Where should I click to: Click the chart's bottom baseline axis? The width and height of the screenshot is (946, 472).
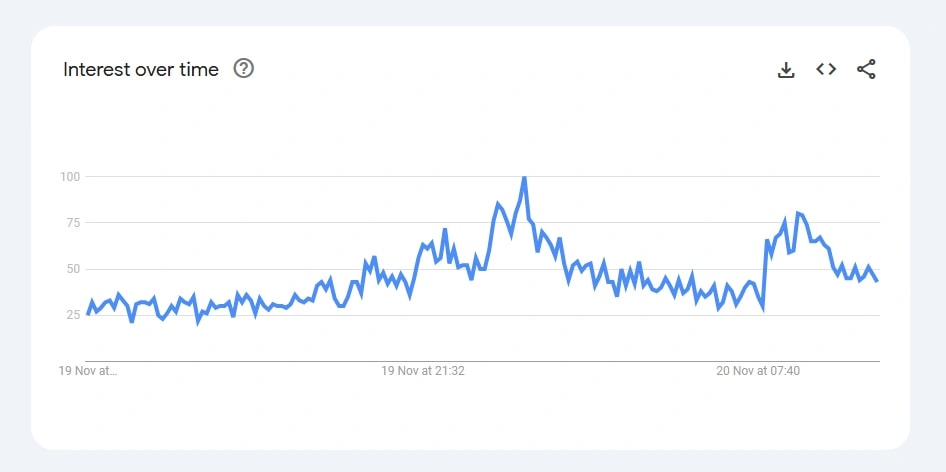click(x=482, y=361)
